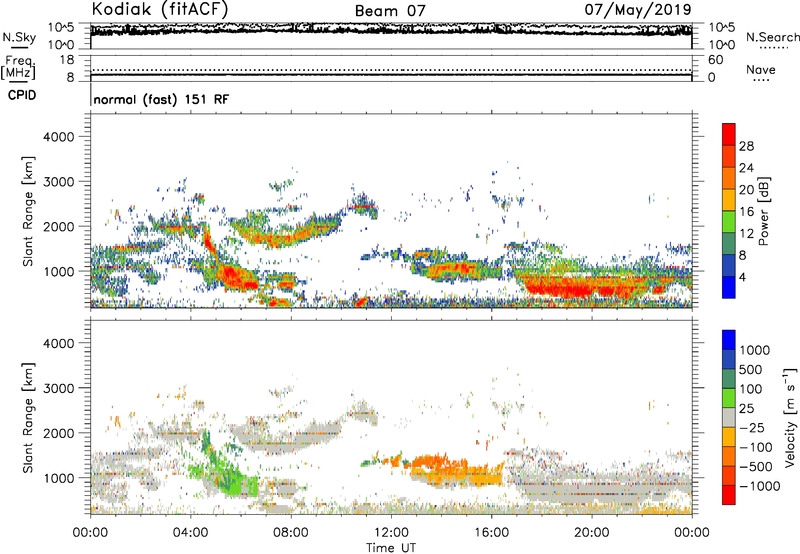Viewport: 800px width, 554px height.
Task: Click the '16:00' time axis tick label
Action: 491,533
